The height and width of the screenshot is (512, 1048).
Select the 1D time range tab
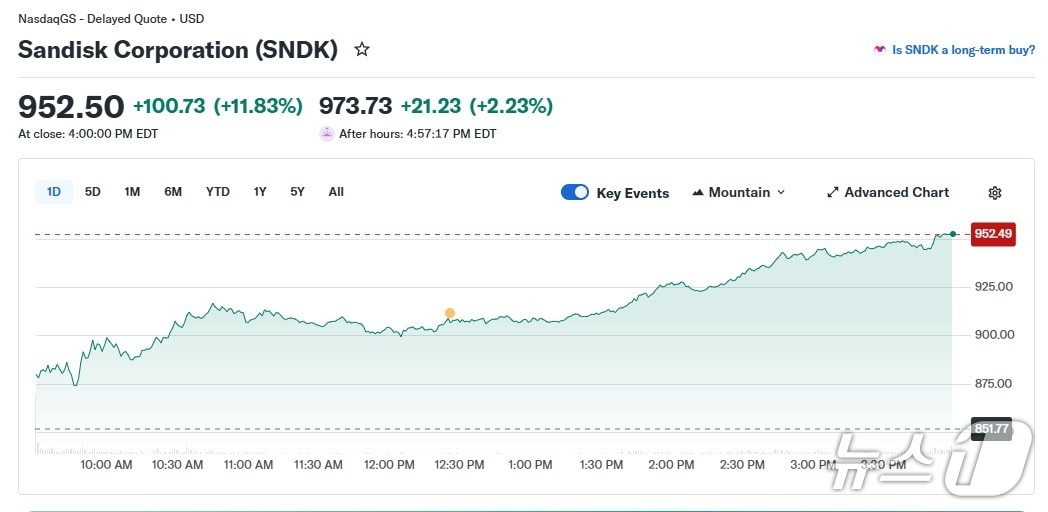pos(54,192)
